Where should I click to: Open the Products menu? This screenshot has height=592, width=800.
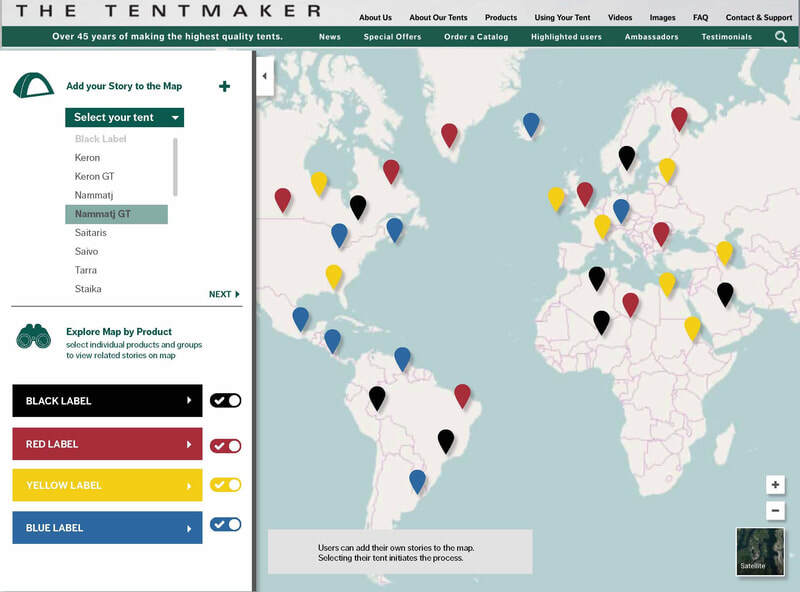(501, 17)
